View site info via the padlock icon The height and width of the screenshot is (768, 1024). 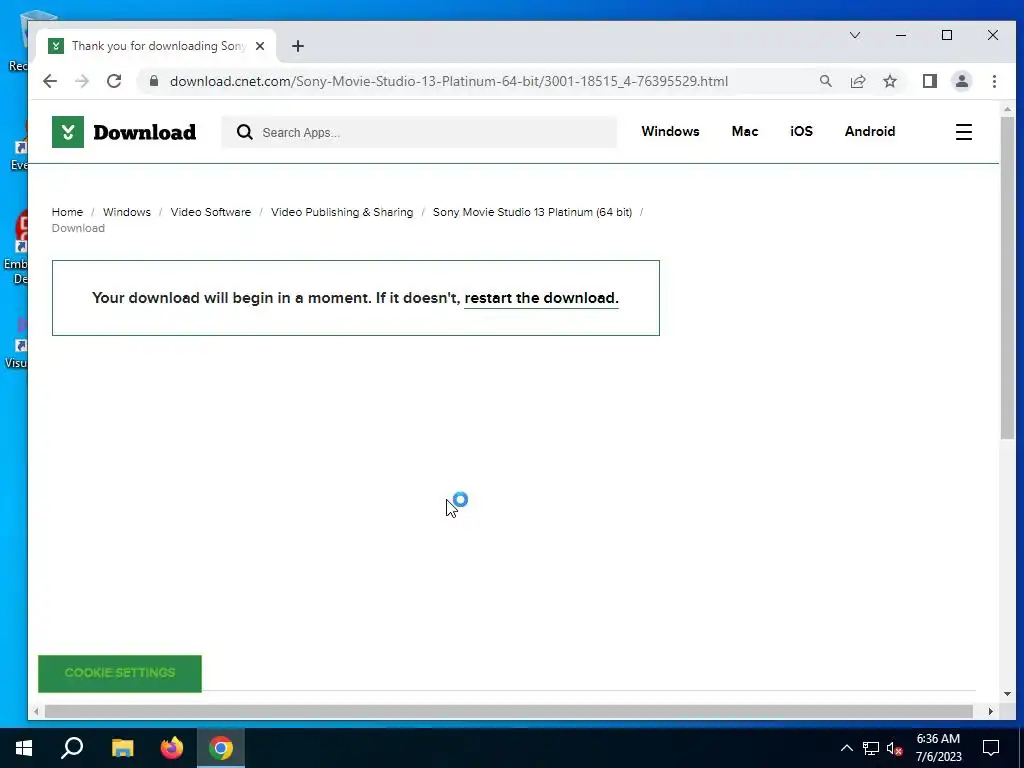click(154, 81)
